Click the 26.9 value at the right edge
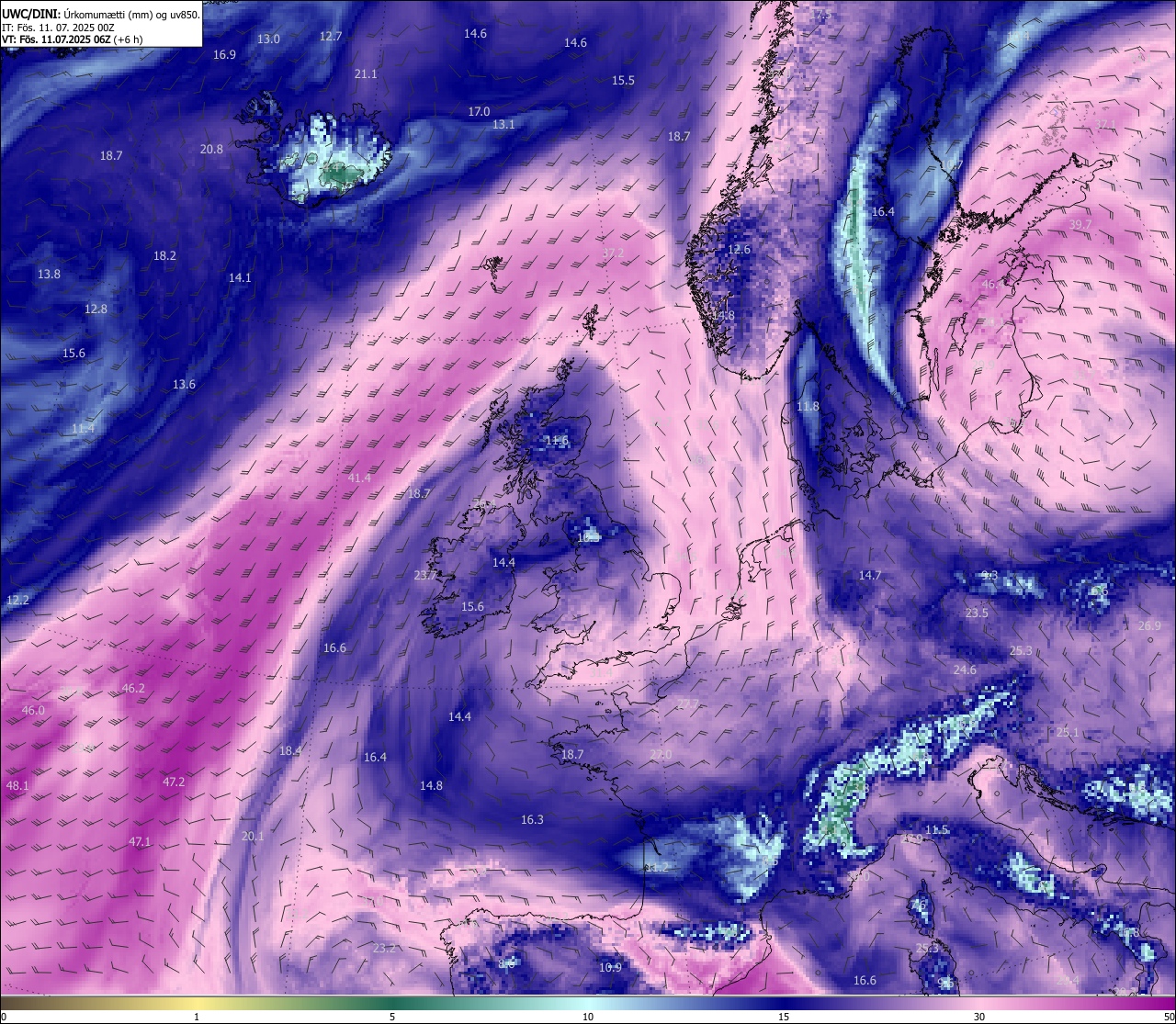 tap(1150, 626)
